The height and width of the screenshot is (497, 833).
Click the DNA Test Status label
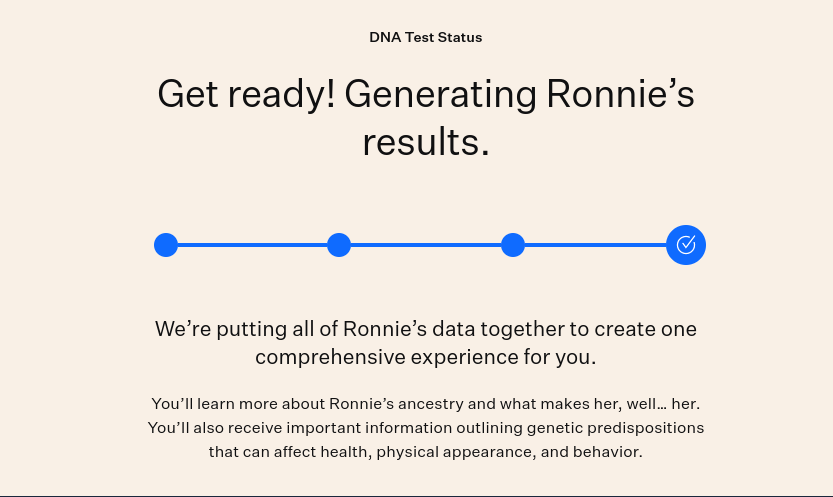click(x=426, y=37)
